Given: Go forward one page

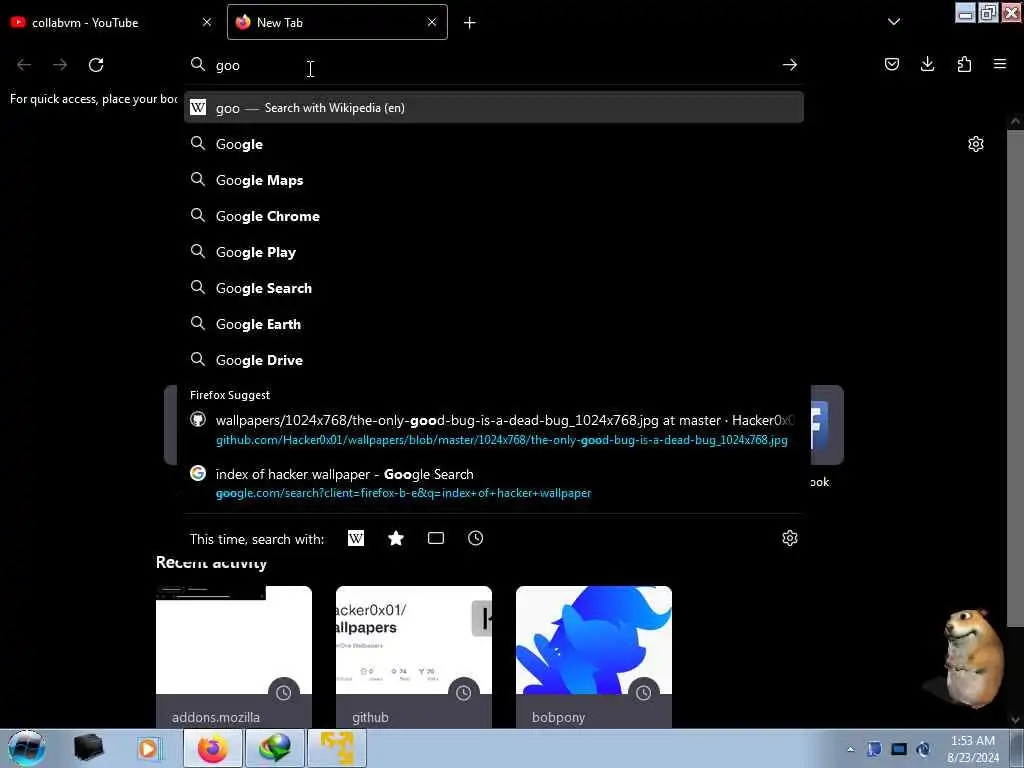Looking at the screenshot, I should click(60, 65).
